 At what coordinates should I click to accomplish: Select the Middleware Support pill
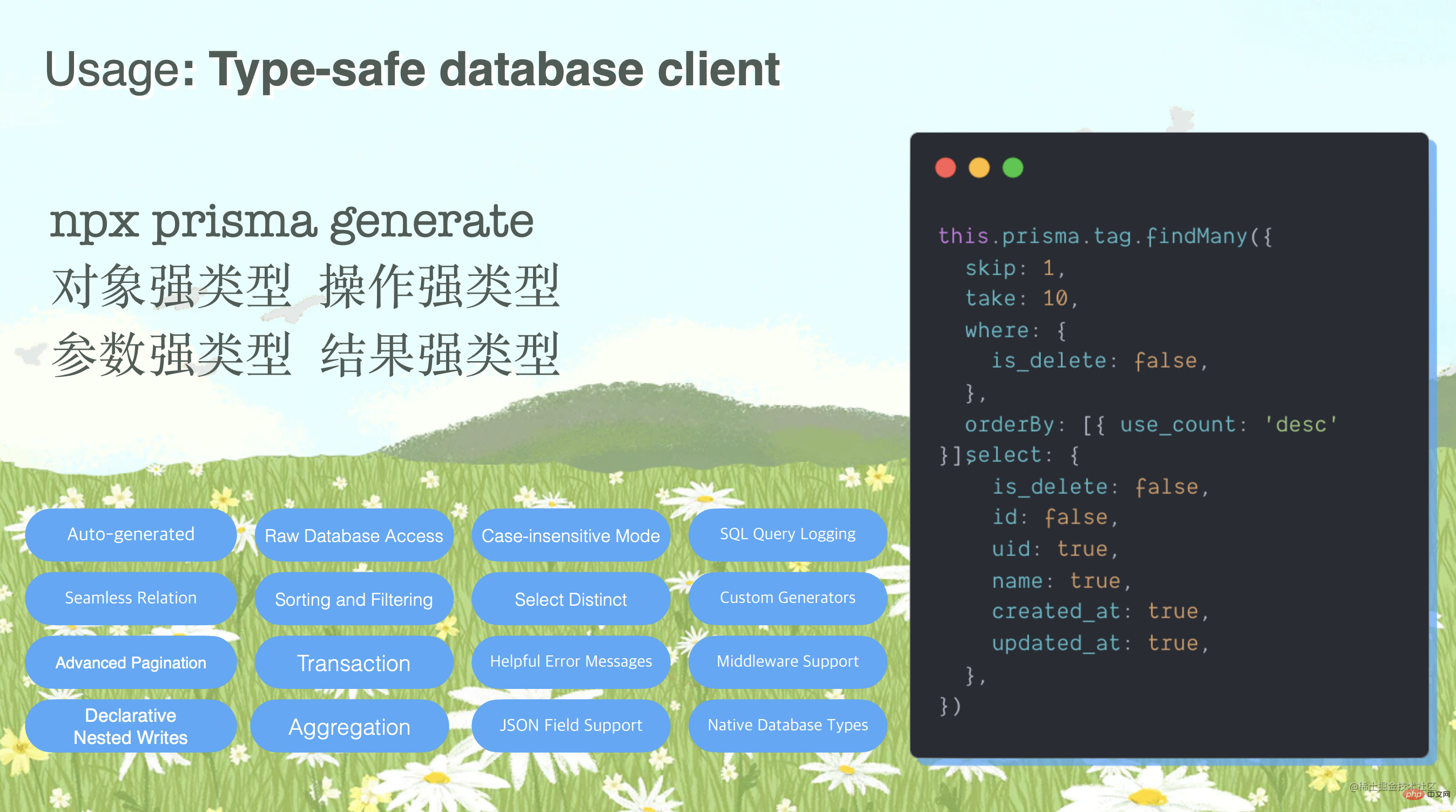pyautogui.click(x=787, y=662)
